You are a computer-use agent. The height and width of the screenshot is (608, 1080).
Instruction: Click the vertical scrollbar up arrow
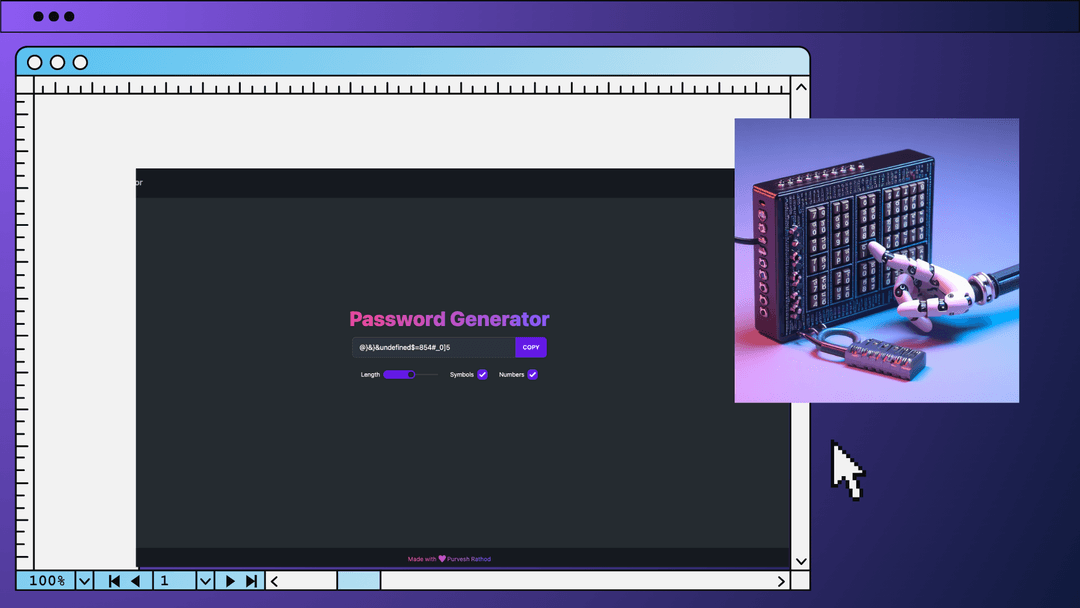pos(800,87)
